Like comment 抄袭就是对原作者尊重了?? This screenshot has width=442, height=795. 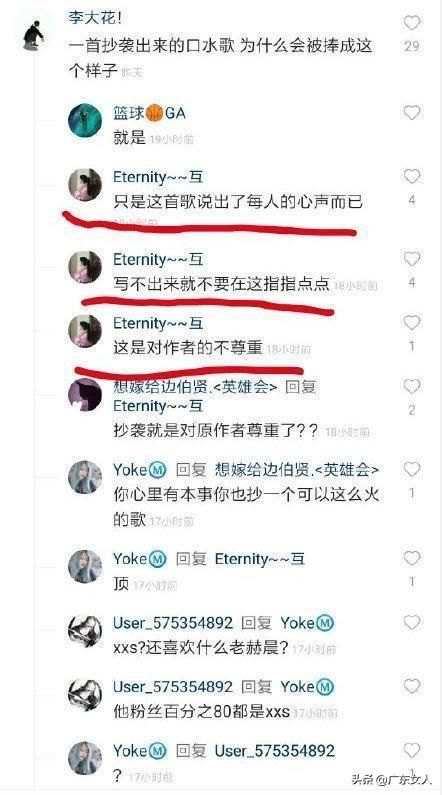412,387
